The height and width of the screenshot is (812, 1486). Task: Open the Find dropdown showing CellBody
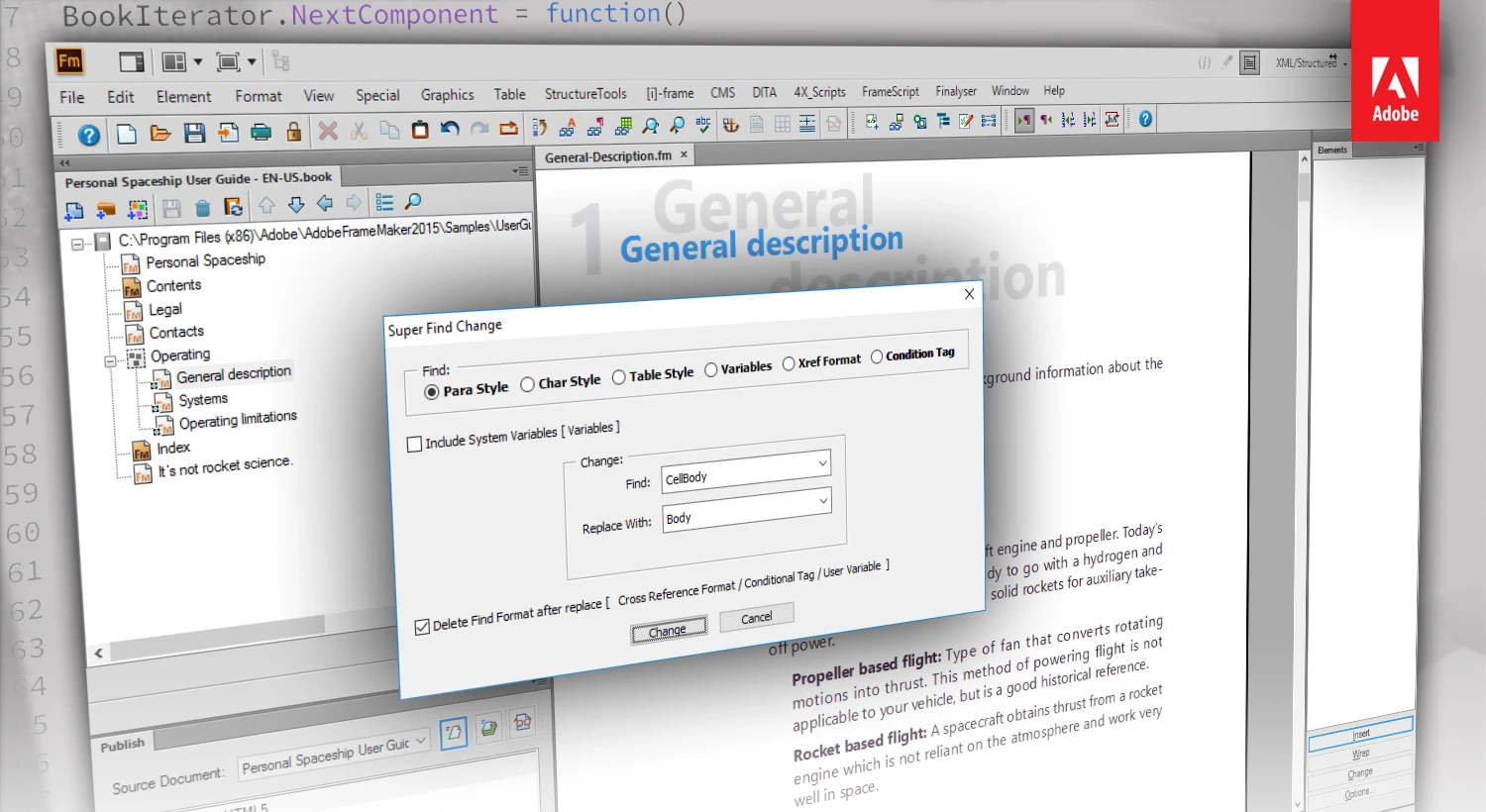823,463
